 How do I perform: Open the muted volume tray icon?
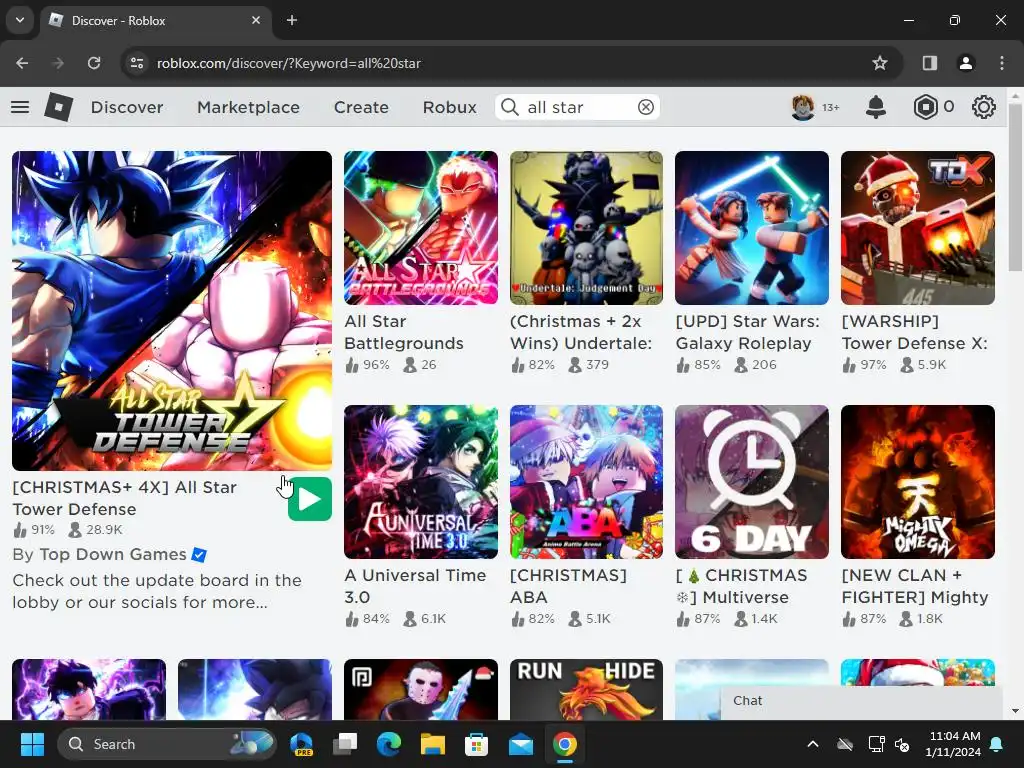903,744
